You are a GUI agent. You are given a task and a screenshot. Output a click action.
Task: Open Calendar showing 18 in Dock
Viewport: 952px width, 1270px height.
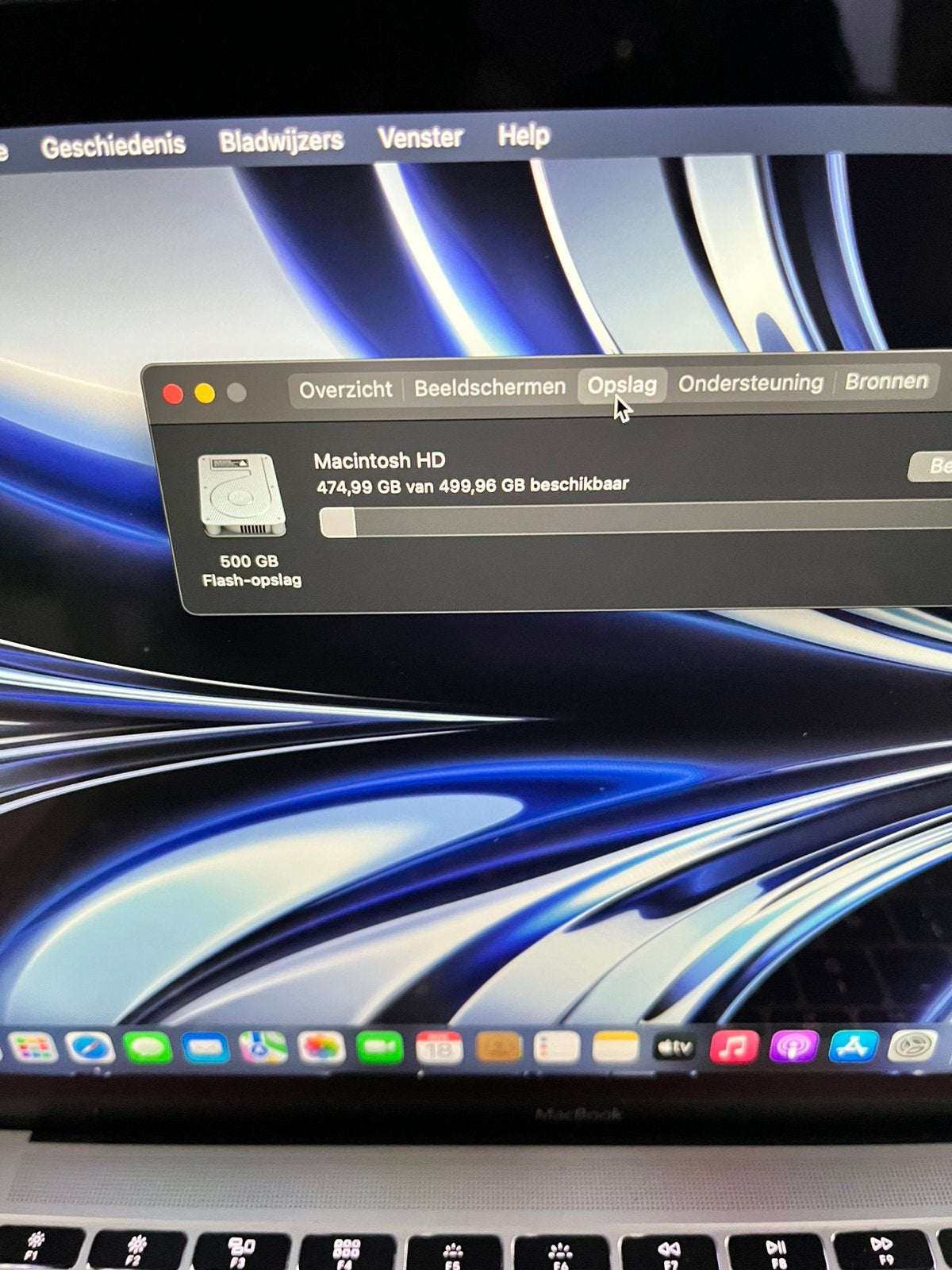[439, 1049]
